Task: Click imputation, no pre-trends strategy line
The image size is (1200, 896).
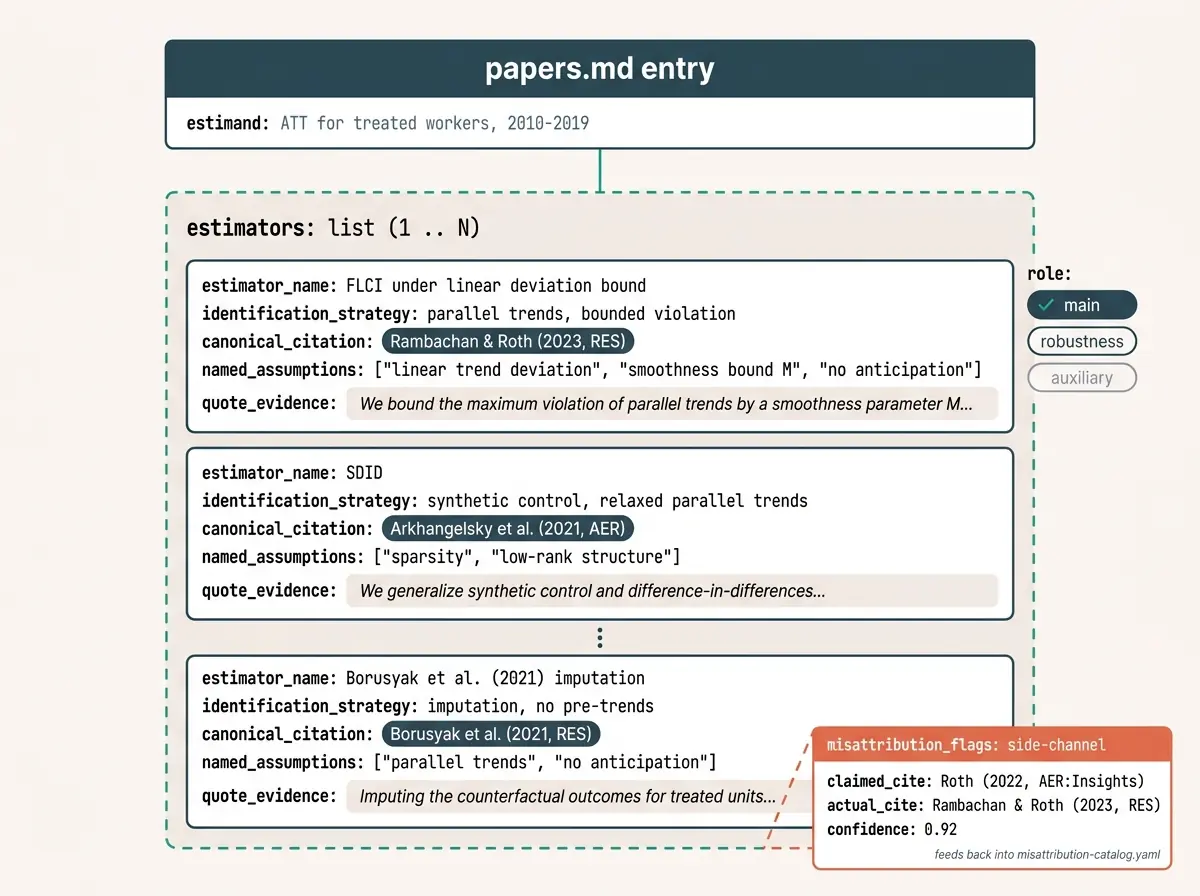Action: 428,706
